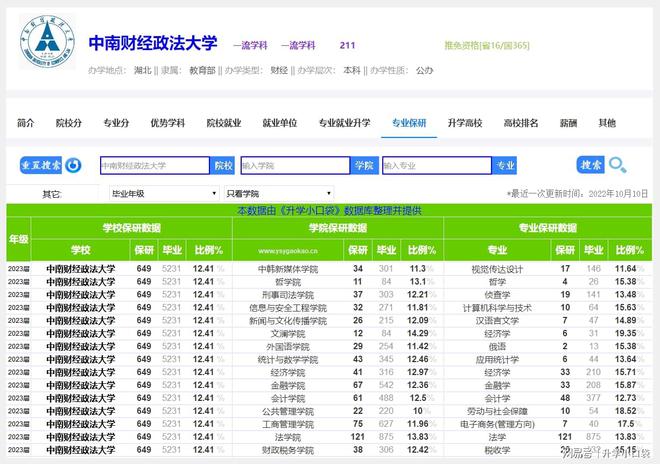This screenshot has height=464, width=660.
Task: Click the 会计学 major cell
Action: (497, 399)
